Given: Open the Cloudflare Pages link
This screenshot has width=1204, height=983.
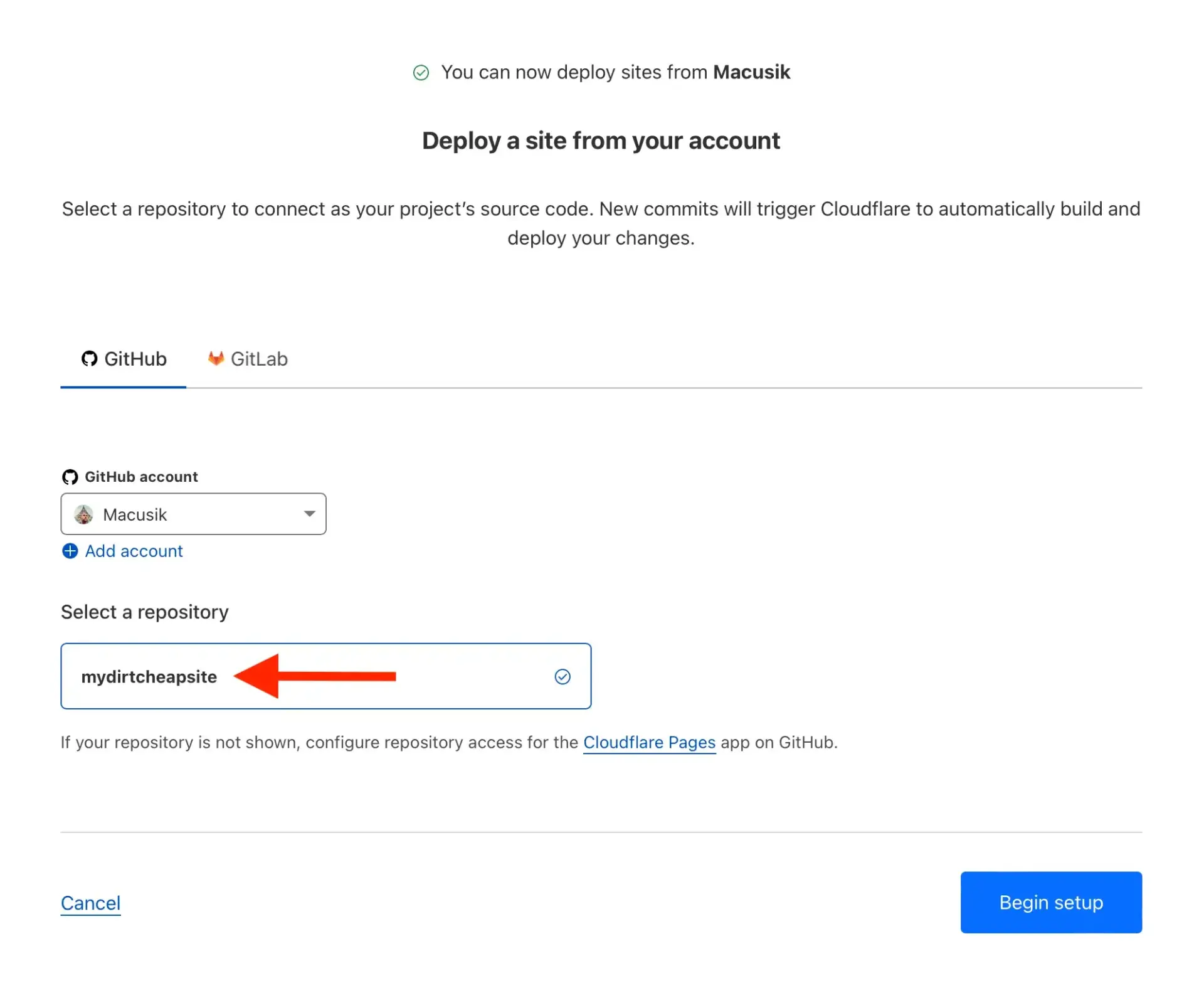Looking at the screenshot, I should (x=649, y=743).
